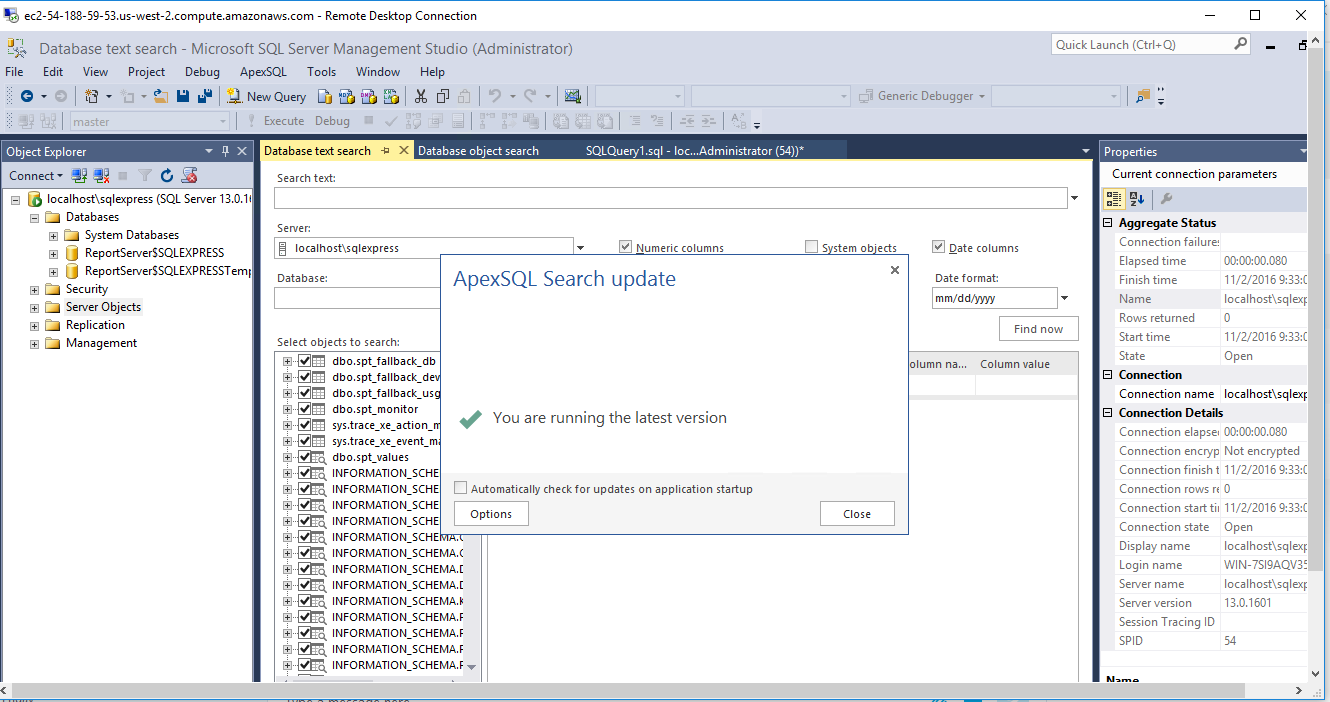The height and width of the screenshot is (702, 1330).
Task: Check the System objects checkbox
Action: 812,247
